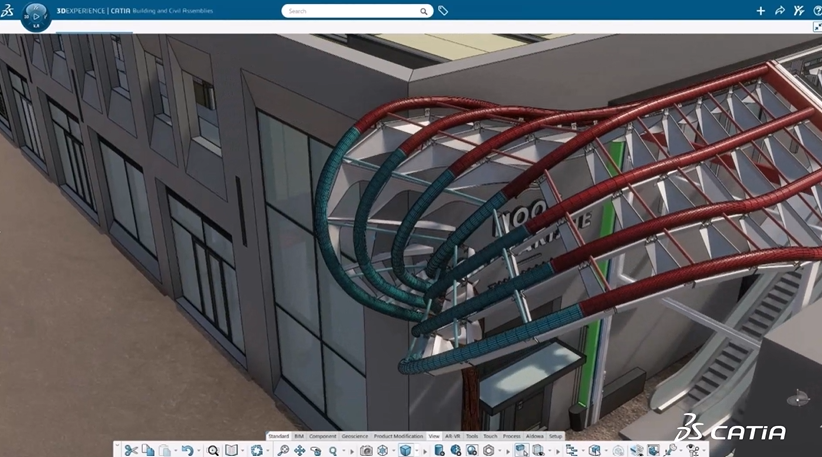Viewport: 822px width, 457px height.
Task: Open the Tools tab
Action: click(471, 436)
